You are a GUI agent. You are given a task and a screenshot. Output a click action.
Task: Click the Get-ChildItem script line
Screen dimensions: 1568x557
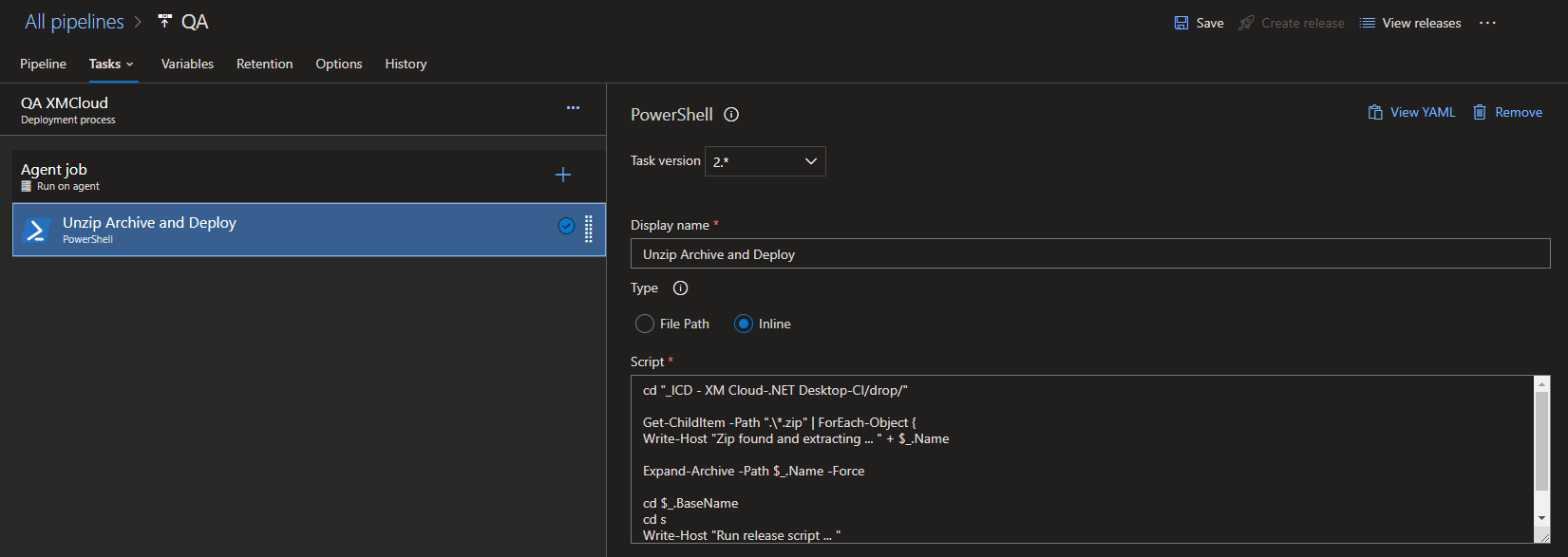click(780, 422)
